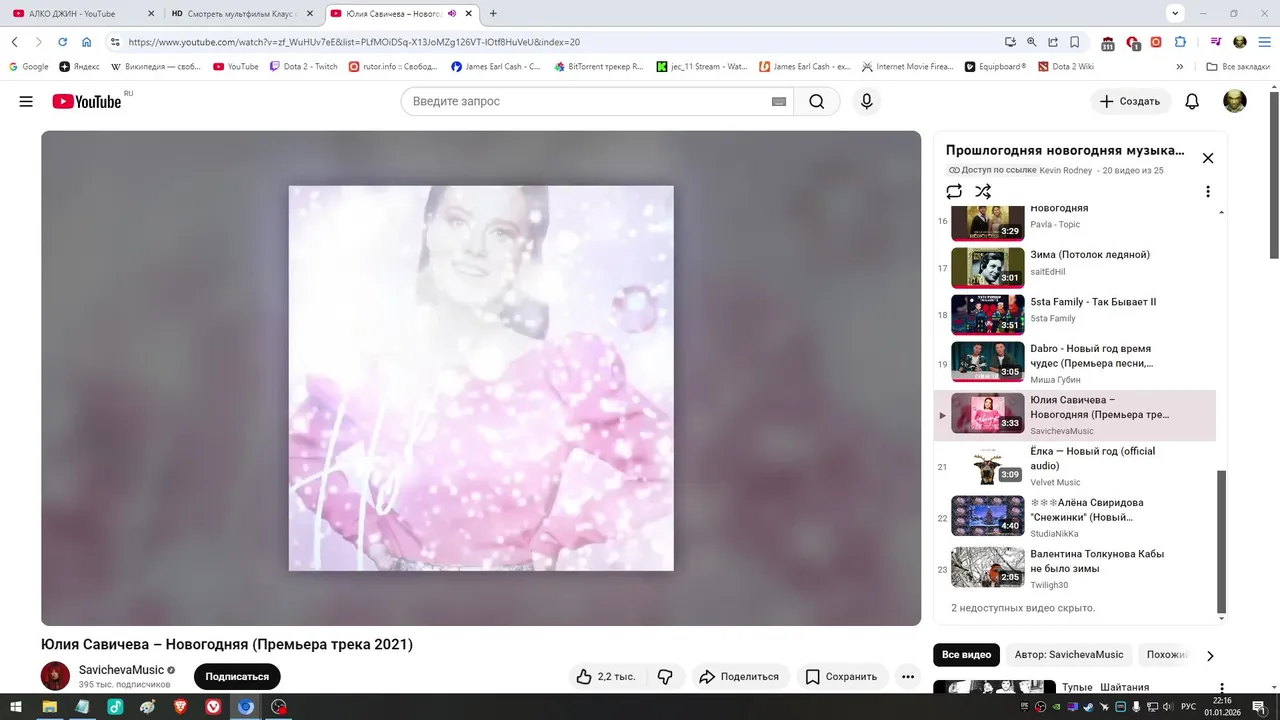
Task: Bookmark this page with bookmark icon
Action: [x=1075, y=42]
